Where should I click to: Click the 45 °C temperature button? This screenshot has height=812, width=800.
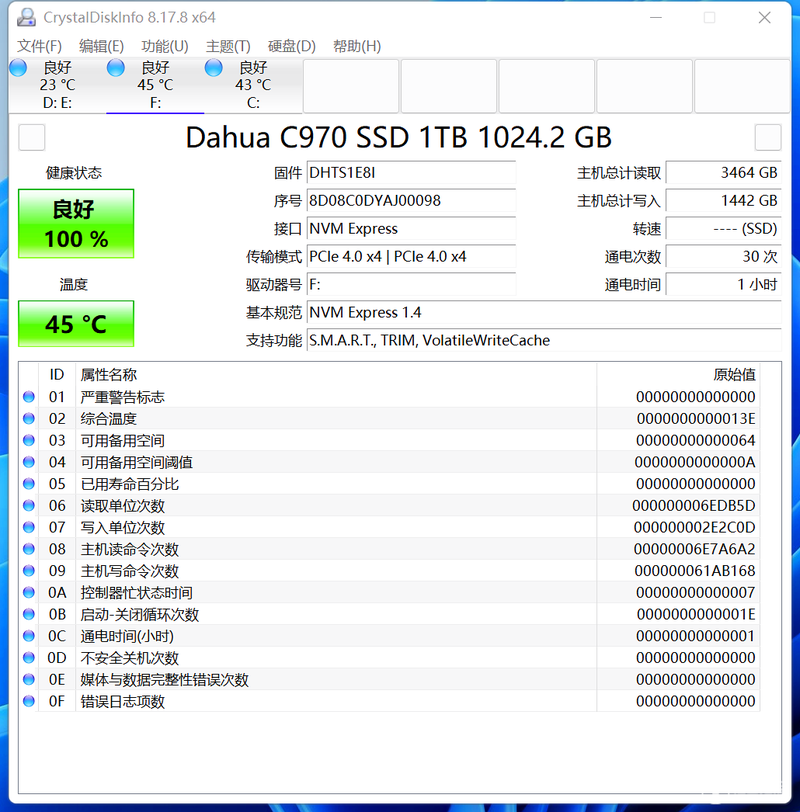76,324
